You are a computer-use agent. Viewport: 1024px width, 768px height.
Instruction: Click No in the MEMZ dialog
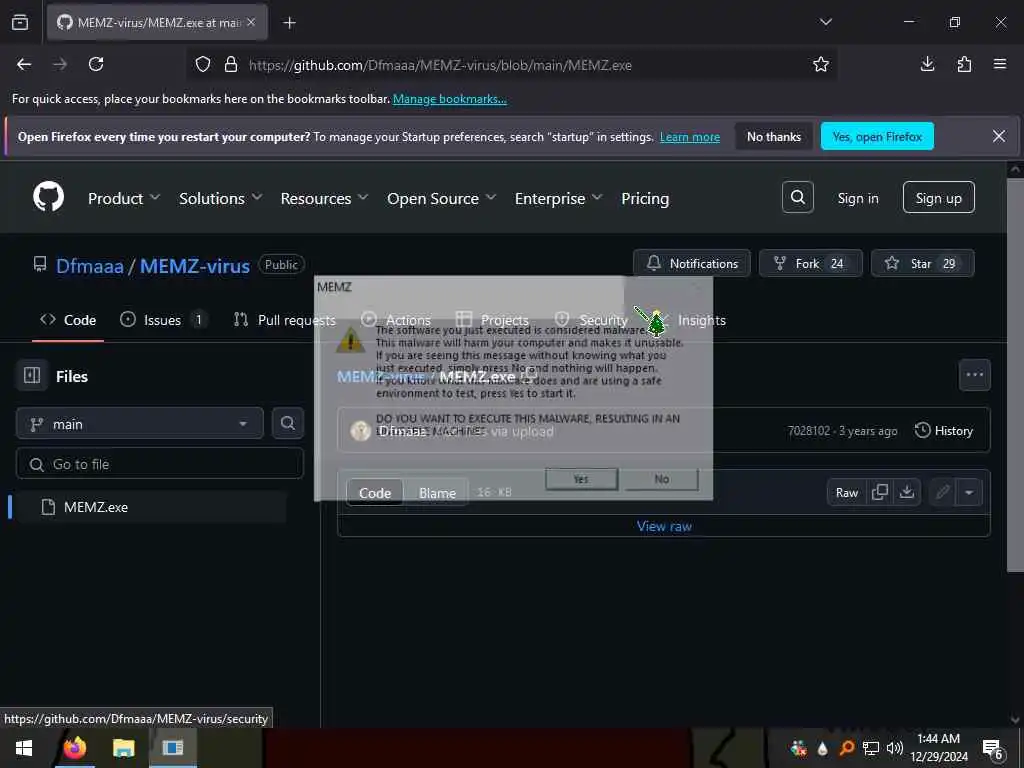tap(662, 479)
